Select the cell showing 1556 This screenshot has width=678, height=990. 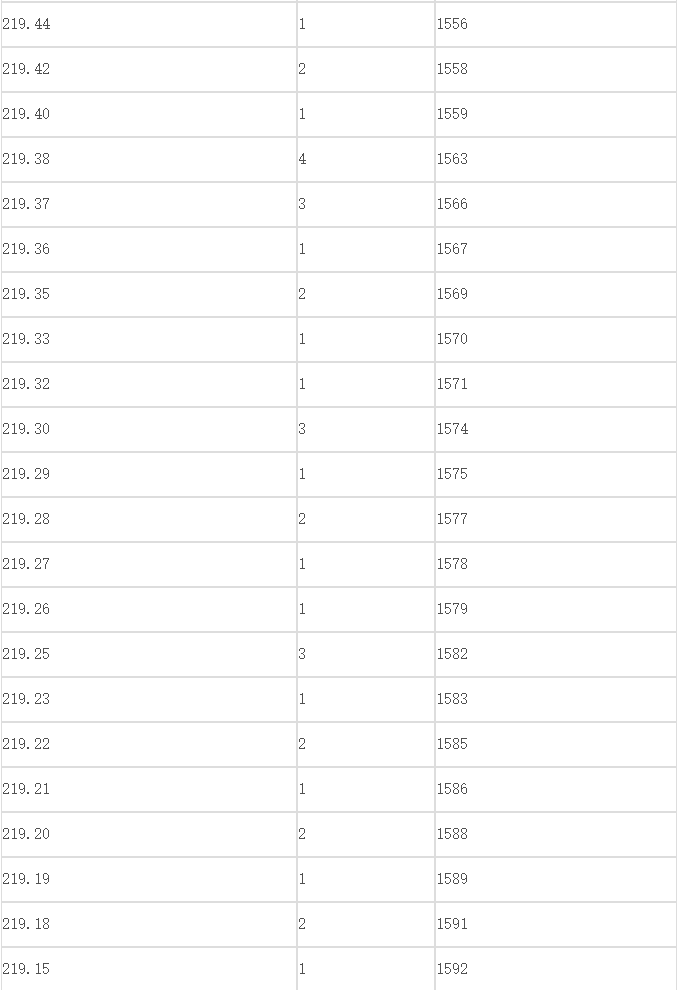click(x=556, y=24)
